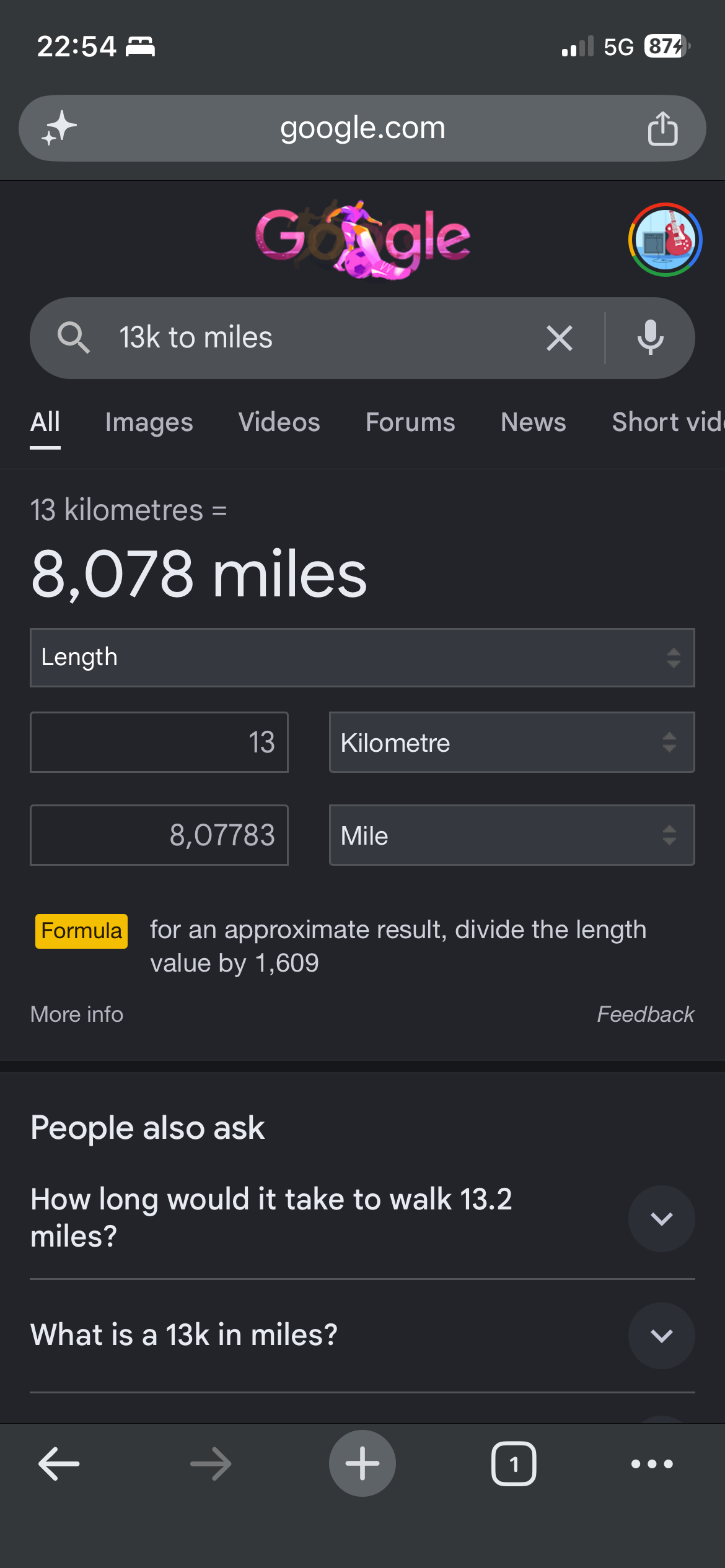Open the tab switcher showing 1 tab
This screenshot has width=725, height=1568.
(514, 1464)
